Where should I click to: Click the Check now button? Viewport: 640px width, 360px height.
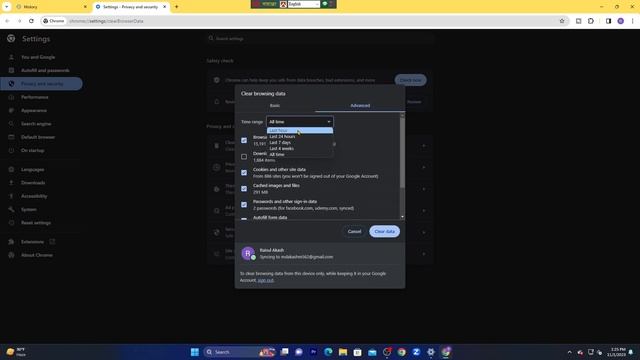[x=410, y=80]
